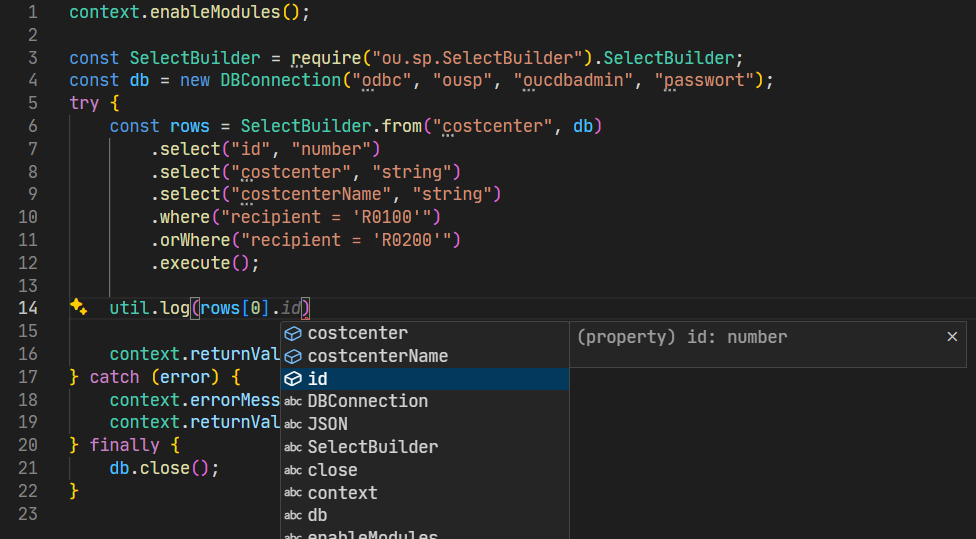The width and height of the screenshot is (976, 539).
Task: Click the rows variable on line 6
Action: pos(190,126)
